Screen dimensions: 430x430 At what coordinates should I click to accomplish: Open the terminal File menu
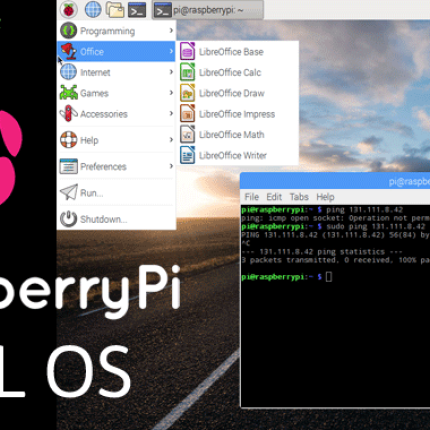[x=252, y=197]
